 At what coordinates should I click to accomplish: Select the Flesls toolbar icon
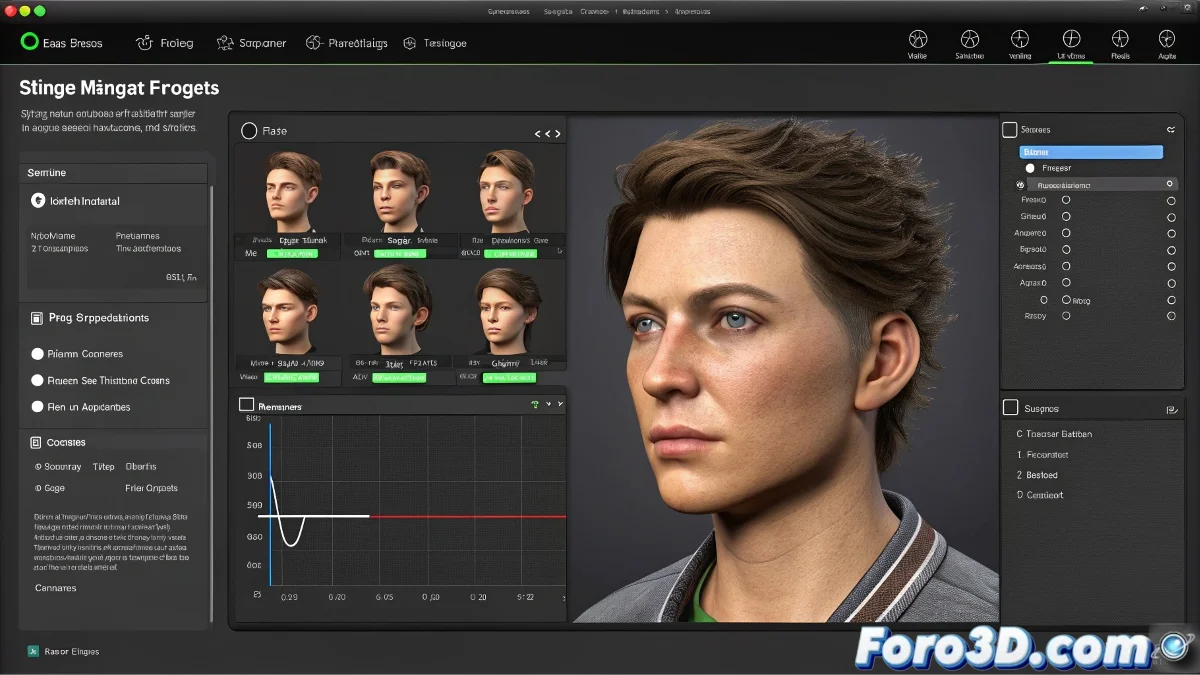[x=1120, y=39]
